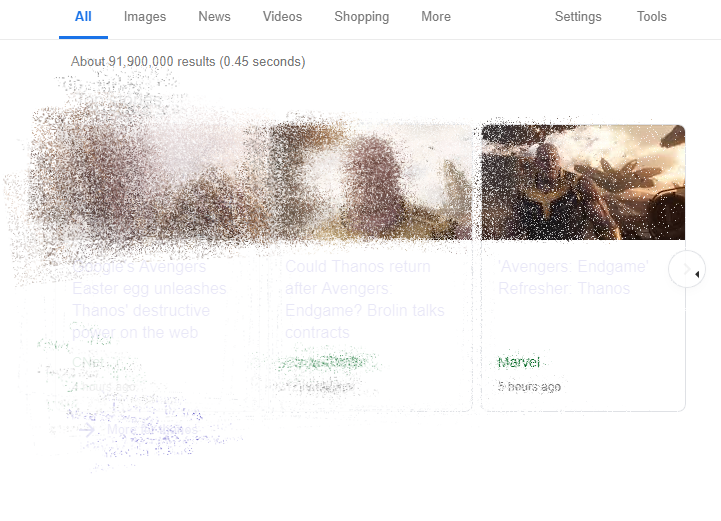The height and width of the screenshot is (521, 721).
Task: Click the "More for" arrow link
Action: [x=138, y=430]
